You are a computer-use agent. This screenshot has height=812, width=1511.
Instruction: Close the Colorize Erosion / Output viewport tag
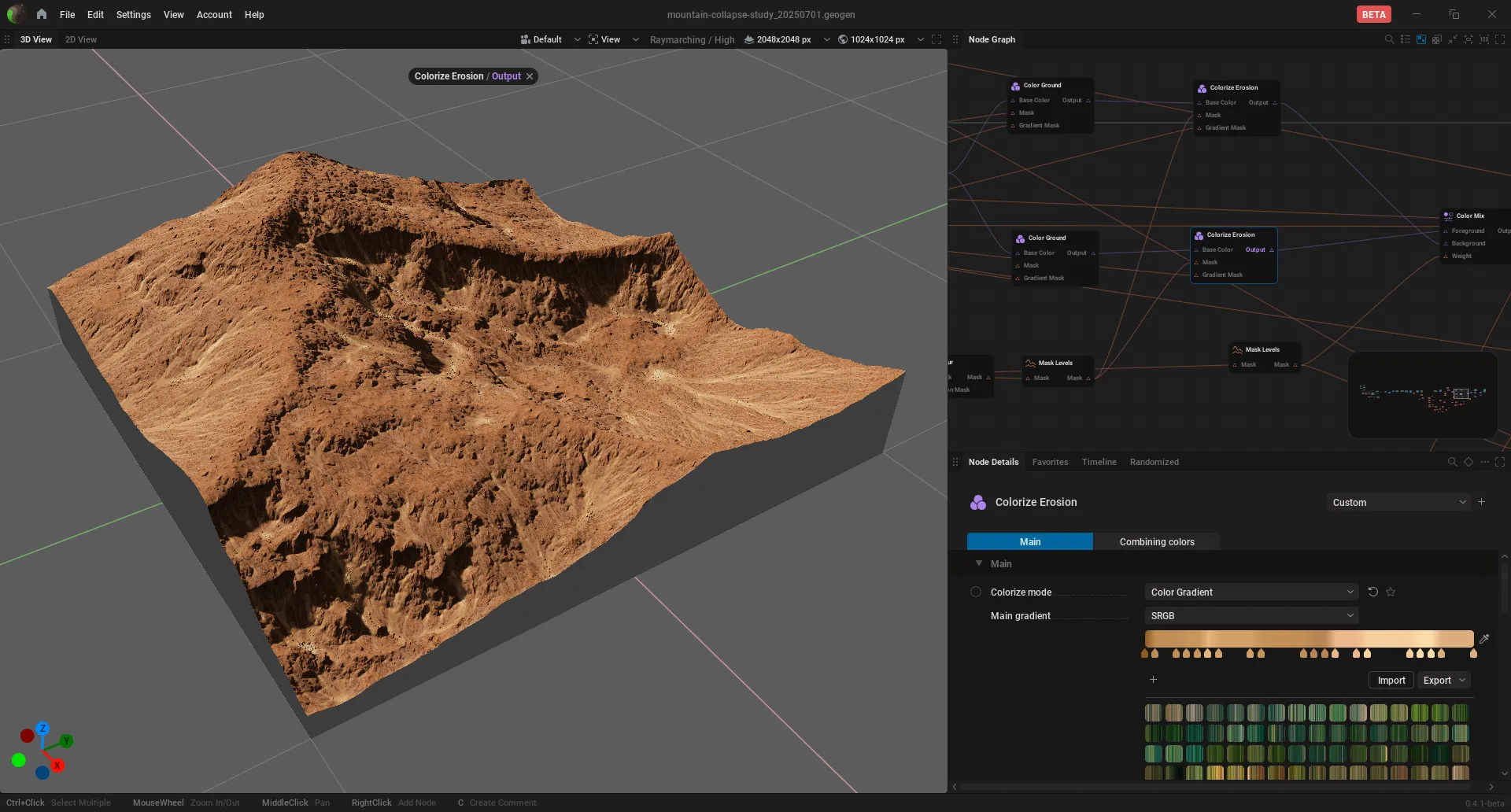[x=530, y=76]
